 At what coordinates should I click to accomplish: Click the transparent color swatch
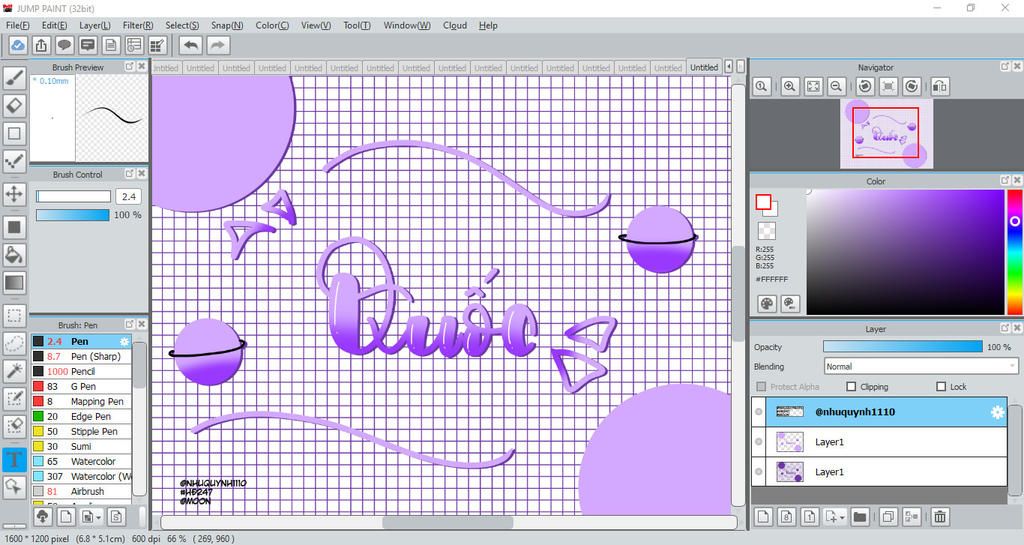pyautogui.click(x=767, y=230)
